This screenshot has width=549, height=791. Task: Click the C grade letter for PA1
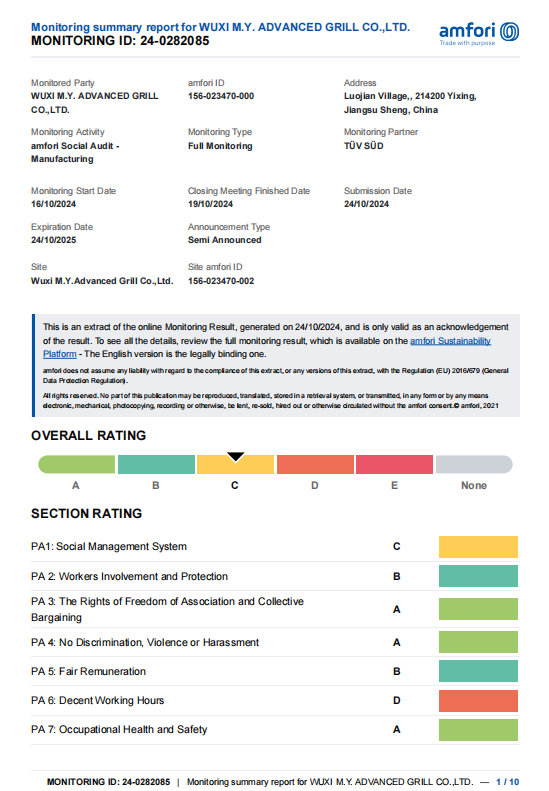pos(397,547)
